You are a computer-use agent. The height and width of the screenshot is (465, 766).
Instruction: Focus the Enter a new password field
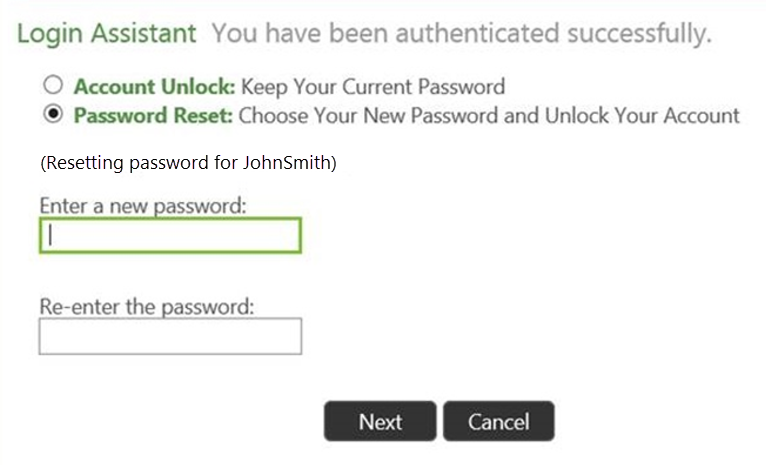pos(170,235)
